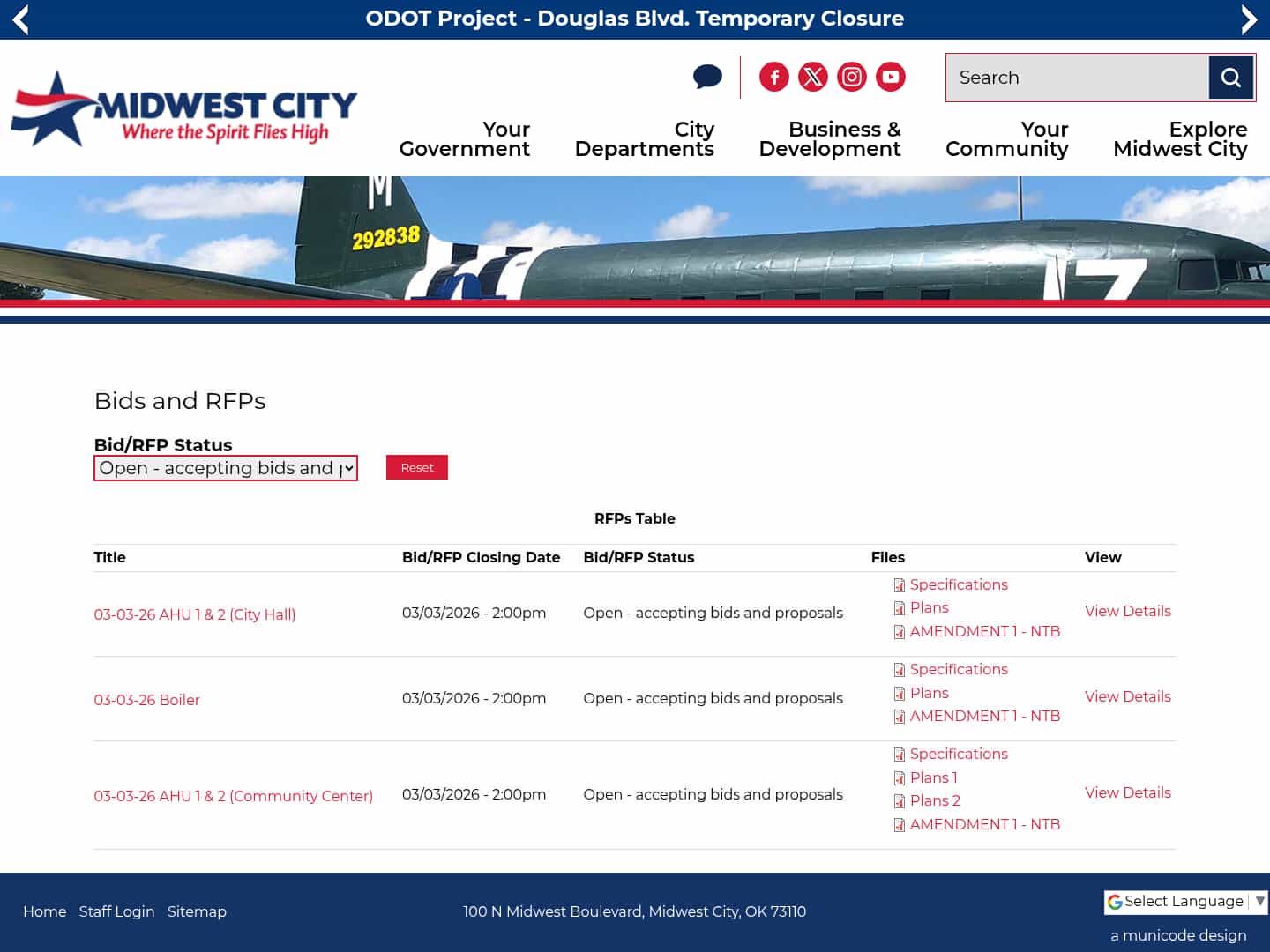
Task: Click the search magnifier icon
Action: 1230,78
